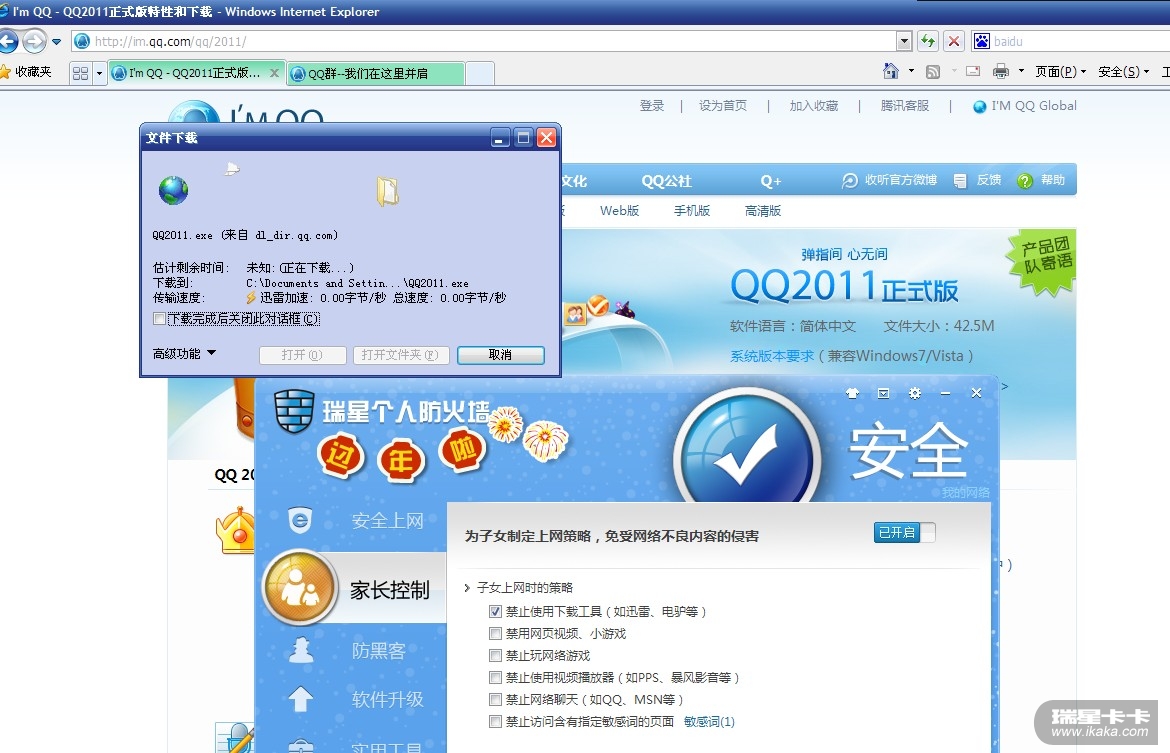Open the 安全(S) menu
The height and width of the screenshot is (753, 1170).
1123,72
